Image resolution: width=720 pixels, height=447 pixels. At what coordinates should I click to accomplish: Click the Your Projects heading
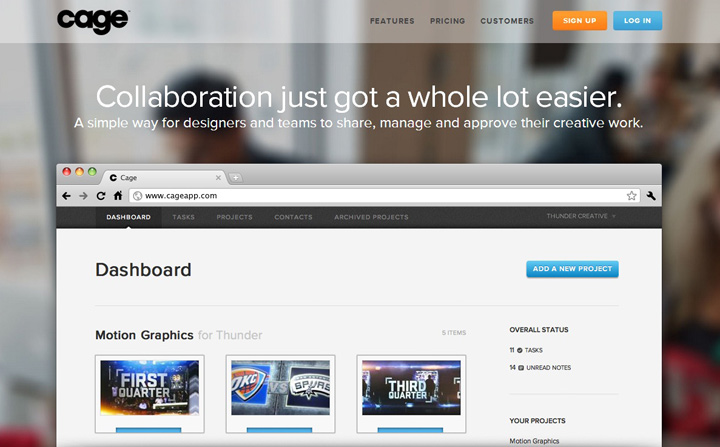(x=537, y=421)
